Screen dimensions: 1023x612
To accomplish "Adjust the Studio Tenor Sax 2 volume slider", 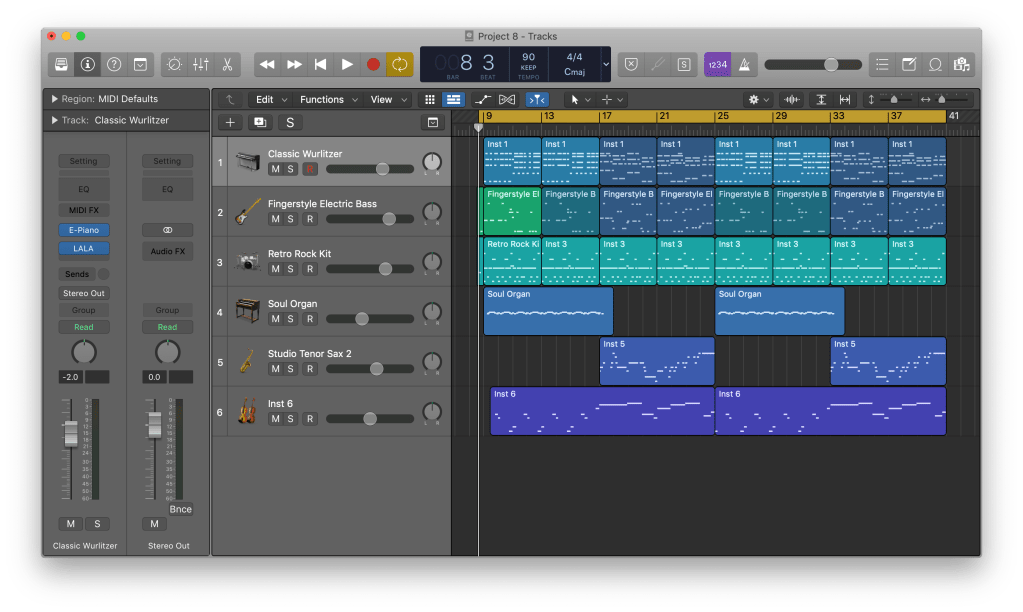I will point(376,369).
